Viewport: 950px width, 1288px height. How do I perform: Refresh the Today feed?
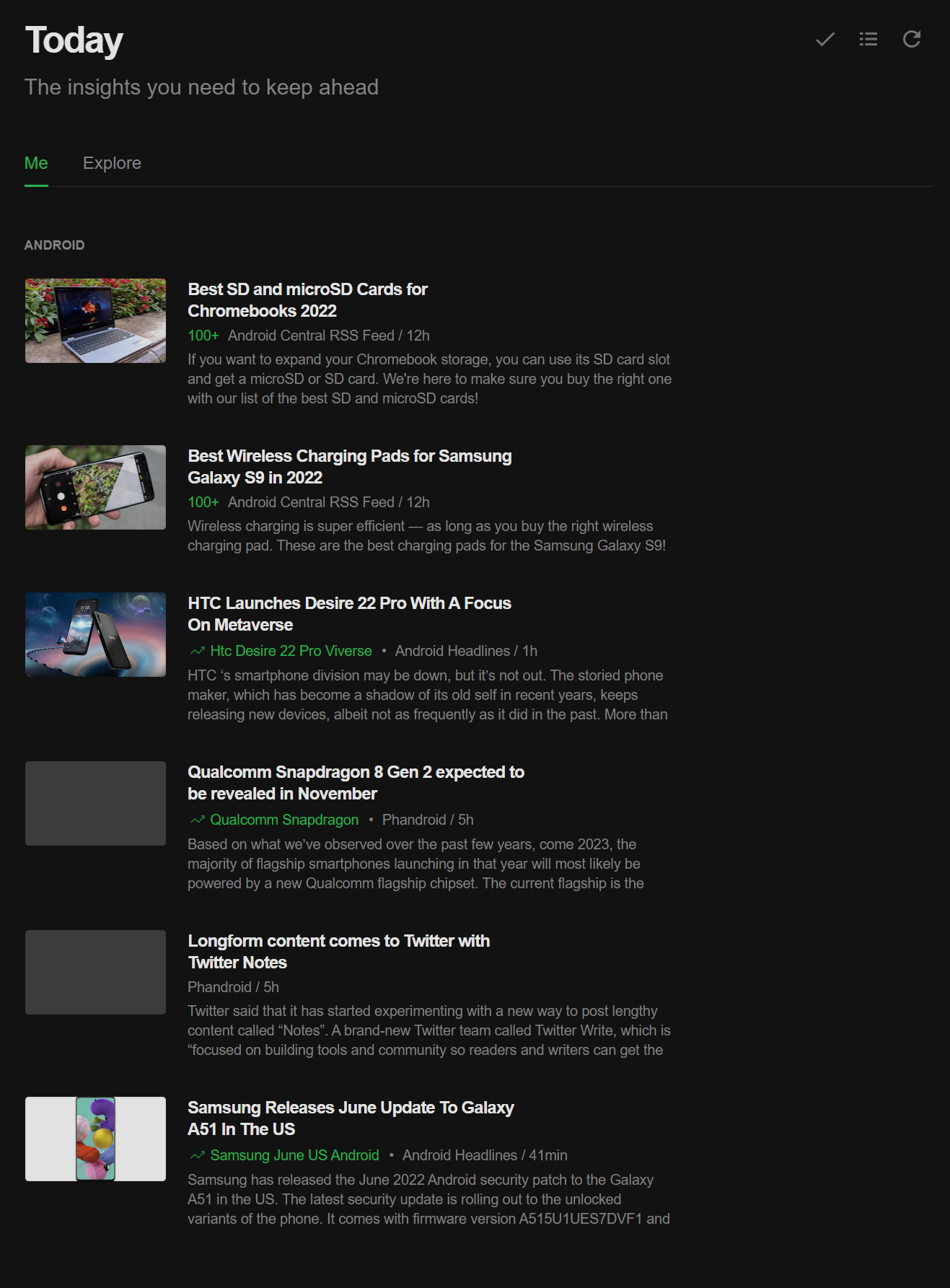coord(912,39)
